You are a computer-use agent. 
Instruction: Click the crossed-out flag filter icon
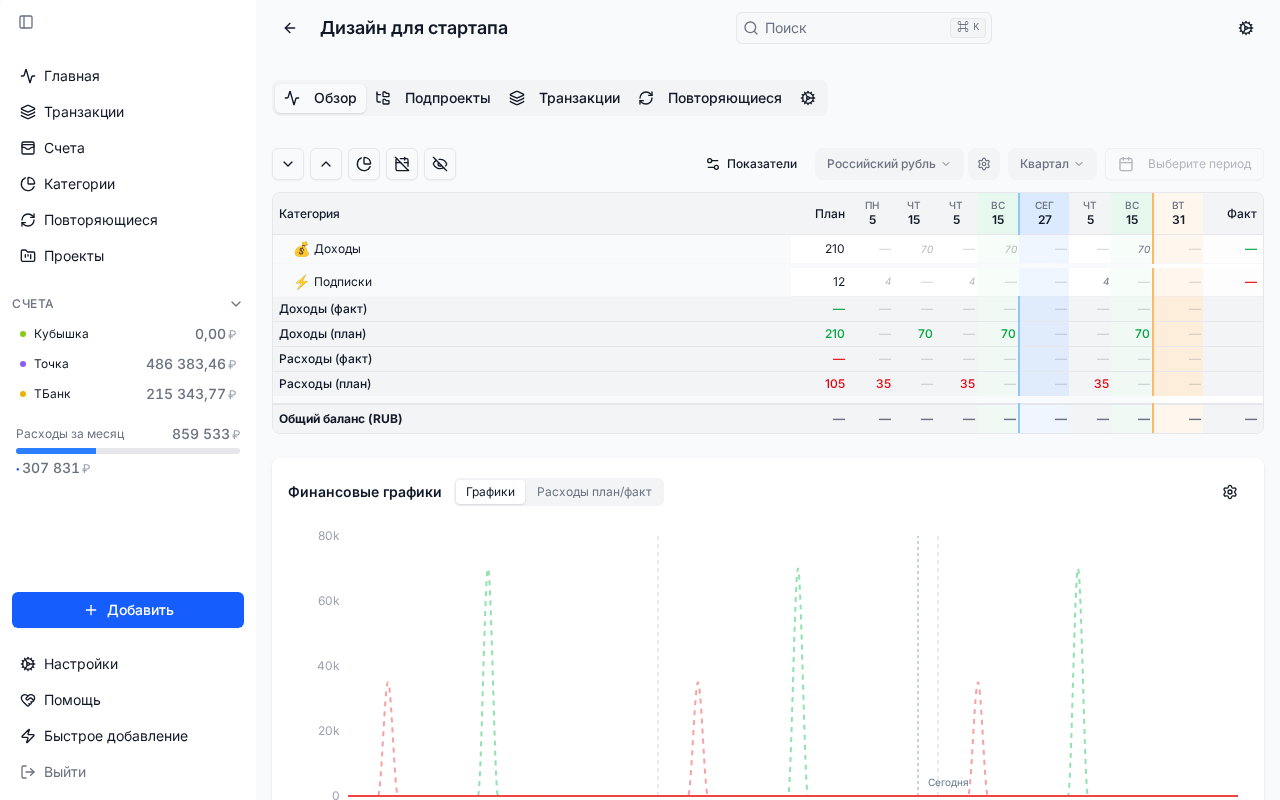pos(402,164)
